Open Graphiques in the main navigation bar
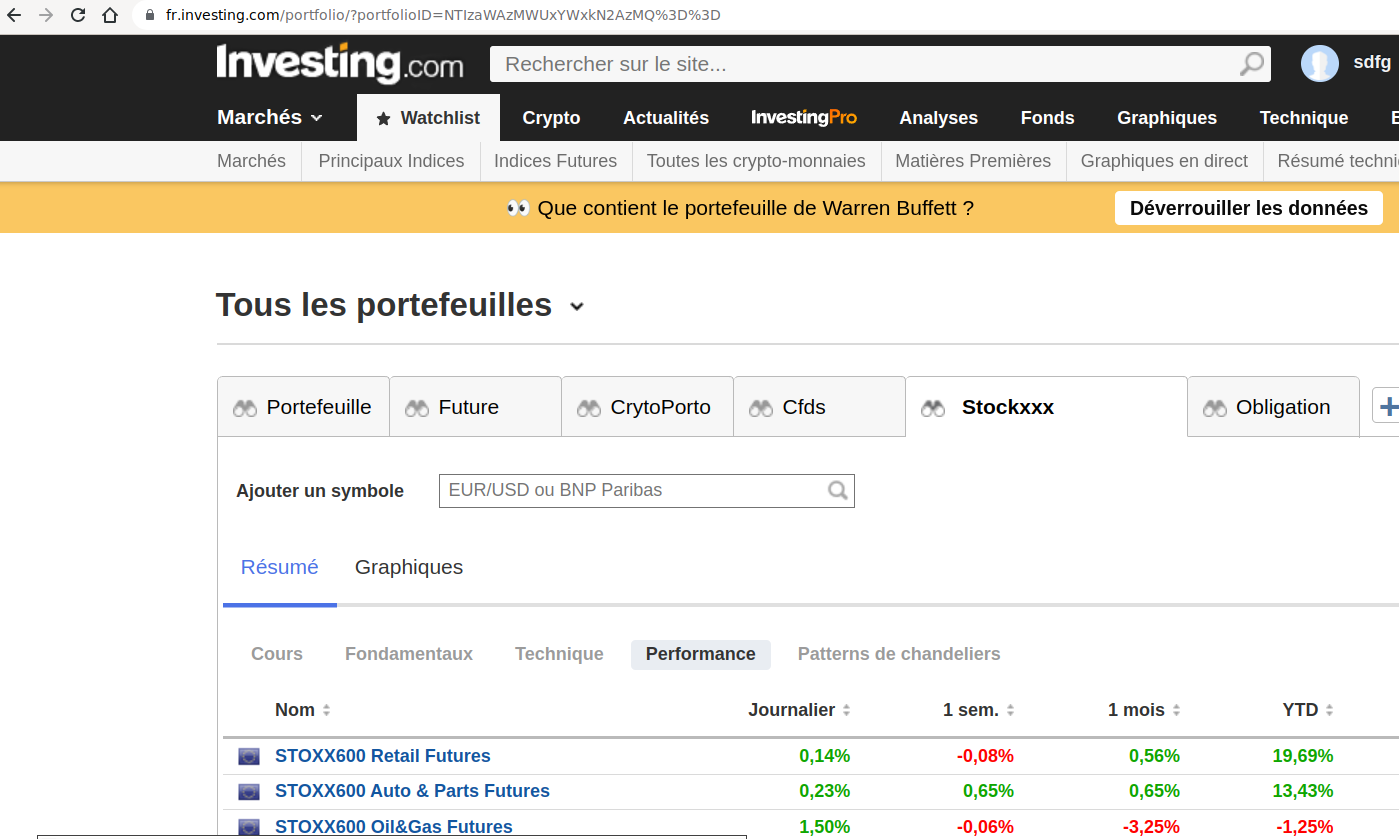Screen dimensions: 1399x839 point(1167,118)
